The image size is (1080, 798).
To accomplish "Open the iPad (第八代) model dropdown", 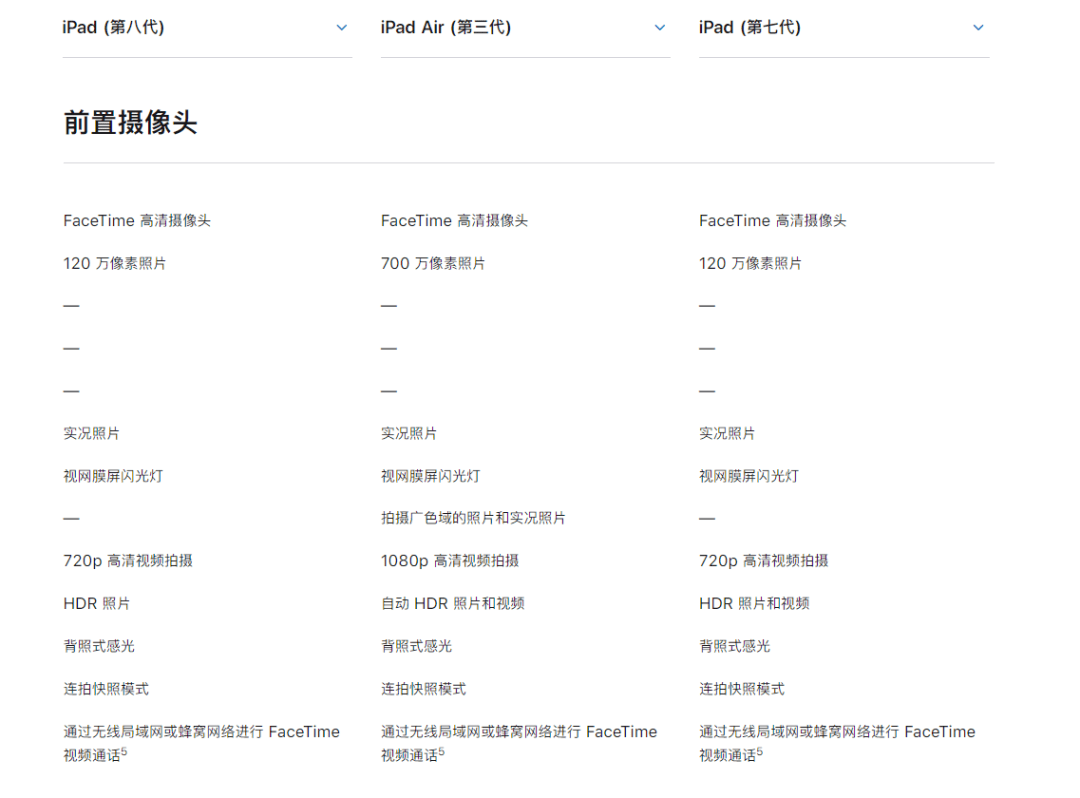I will point(207,28).
